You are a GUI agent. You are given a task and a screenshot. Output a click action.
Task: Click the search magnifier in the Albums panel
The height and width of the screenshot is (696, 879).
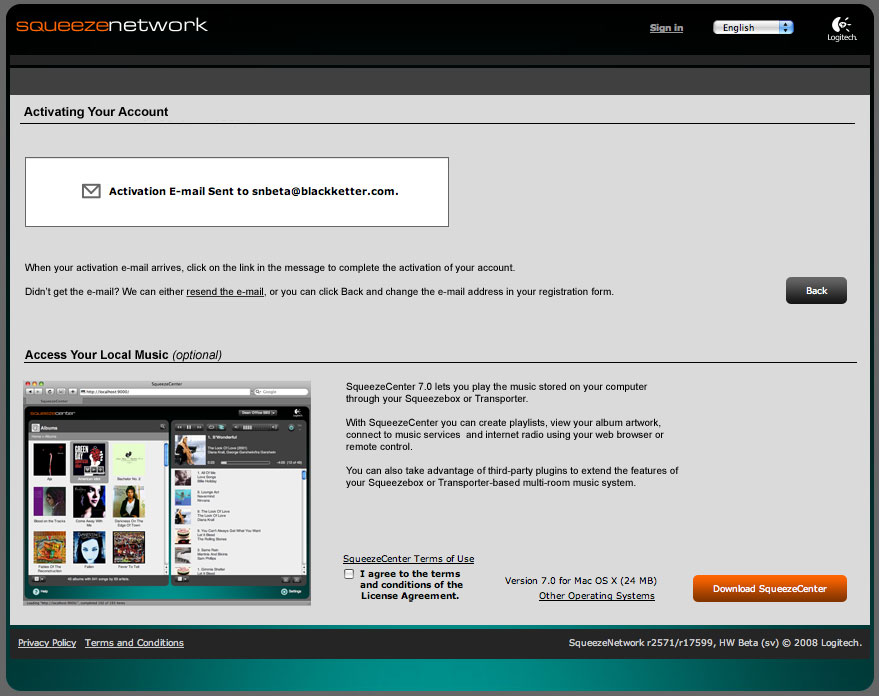tap(162, 427)
